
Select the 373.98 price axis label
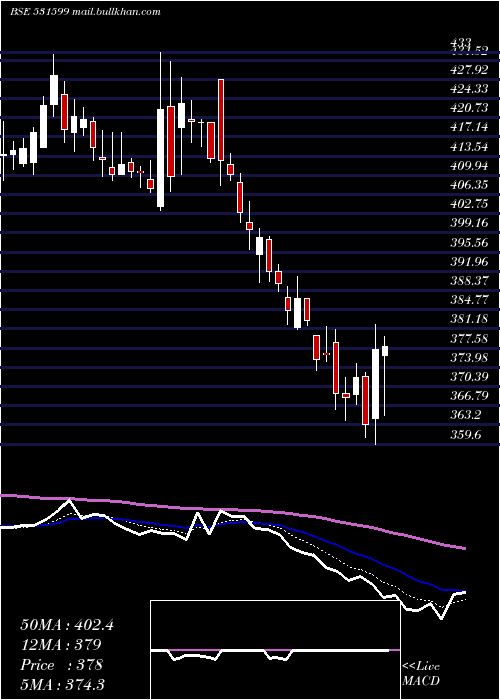click(x=469, y=358)
